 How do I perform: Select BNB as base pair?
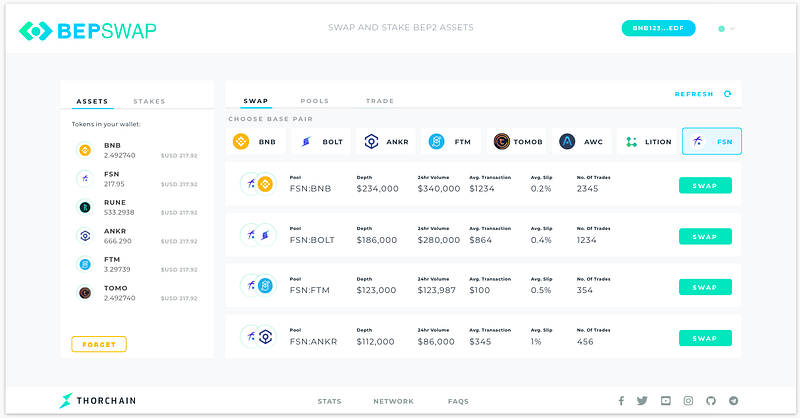click(x=256, y=142)
